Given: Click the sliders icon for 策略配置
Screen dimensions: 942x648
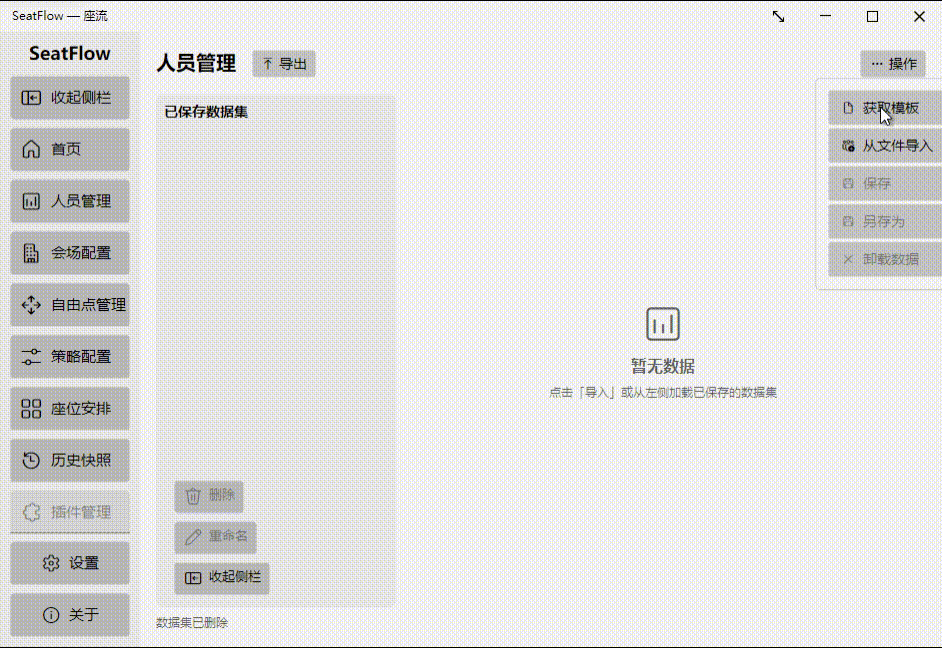Looking at the screenshot, I should 31,357.
